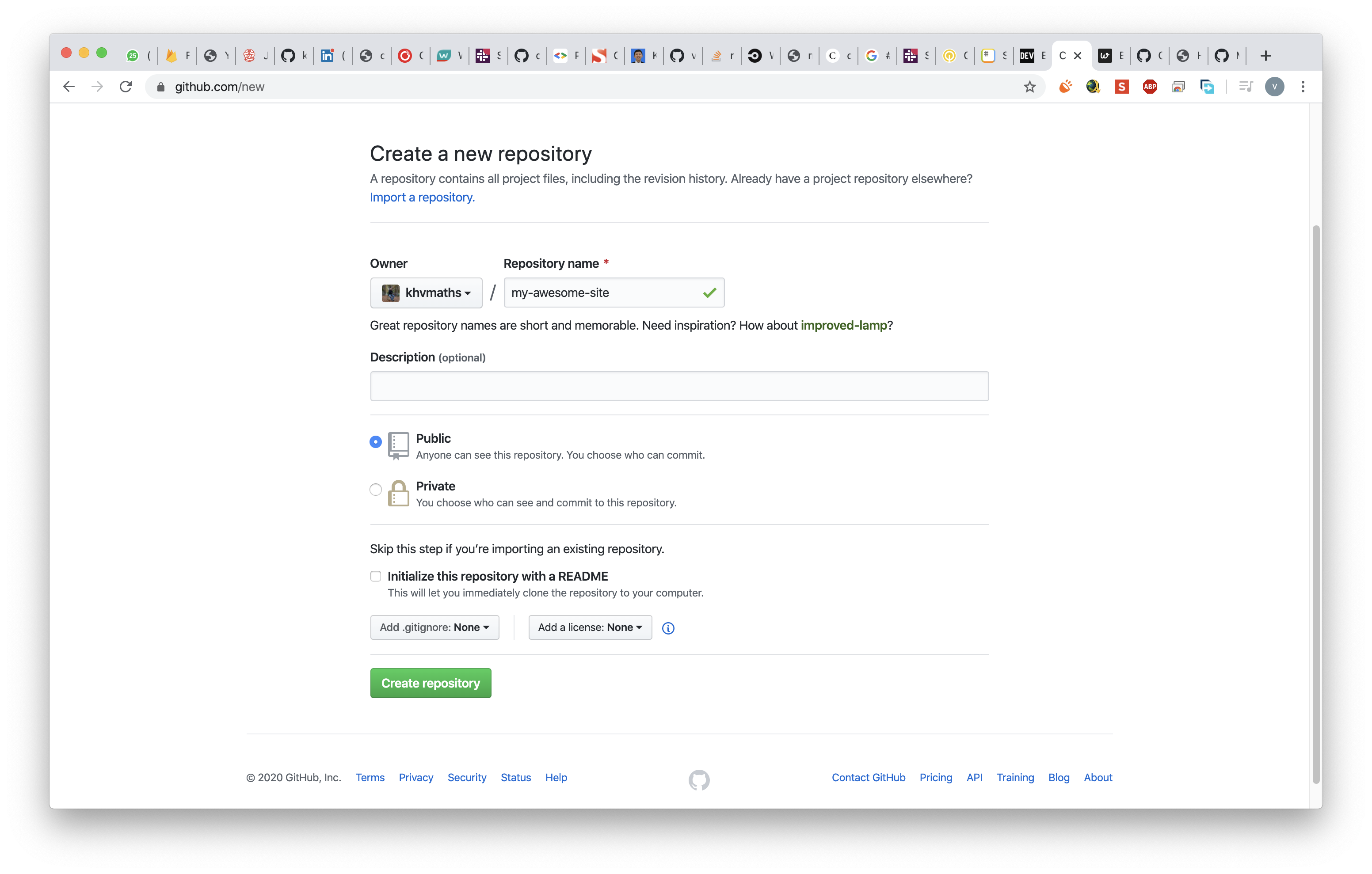Viewport: 1372px width, 874px height.
Task: Open the AdBlock Plus extension icon
Action: pyautogui.click(x=1150, y=87)
